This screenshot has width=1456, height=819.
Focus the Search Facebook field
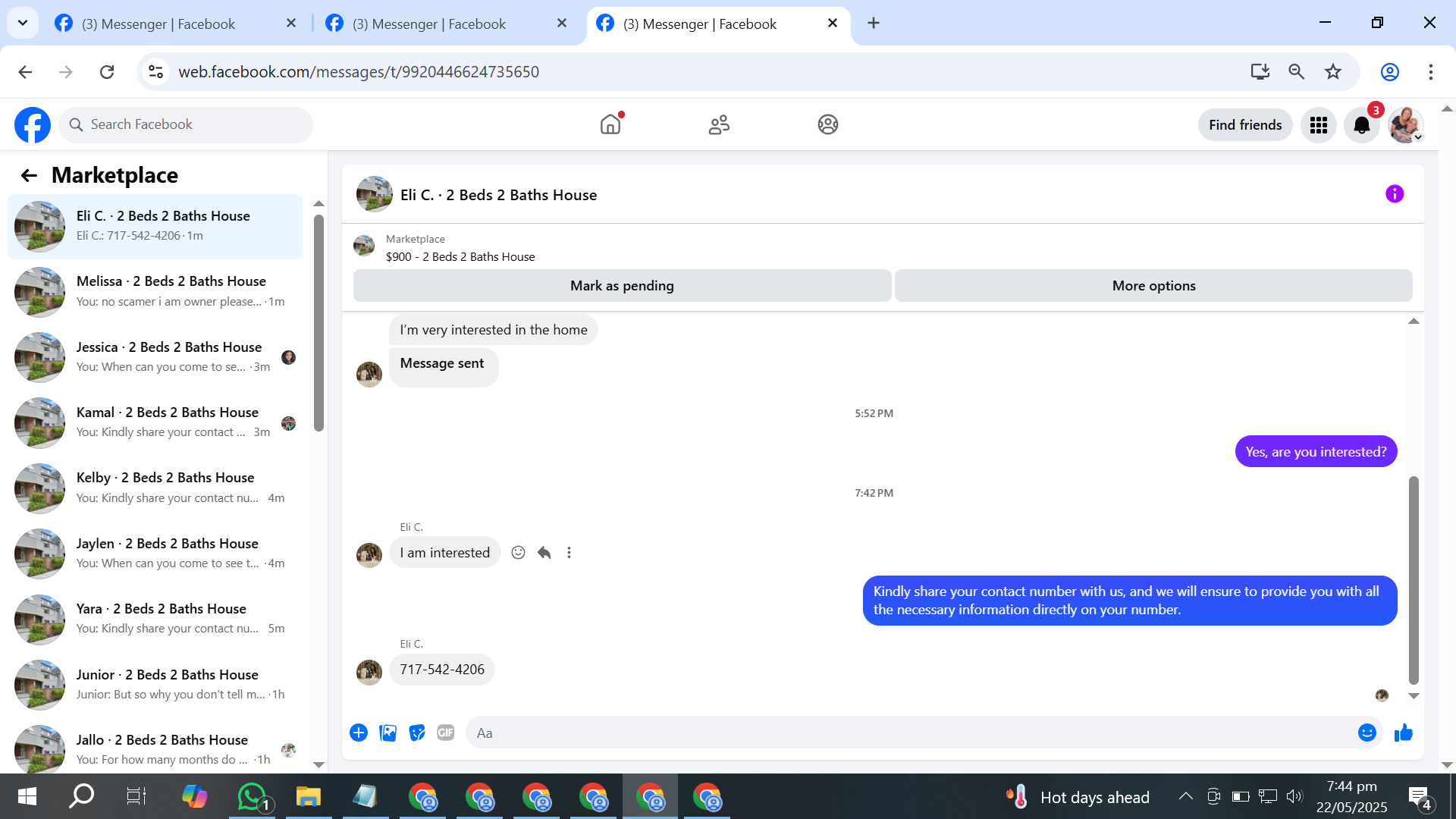tap(186, 125)
